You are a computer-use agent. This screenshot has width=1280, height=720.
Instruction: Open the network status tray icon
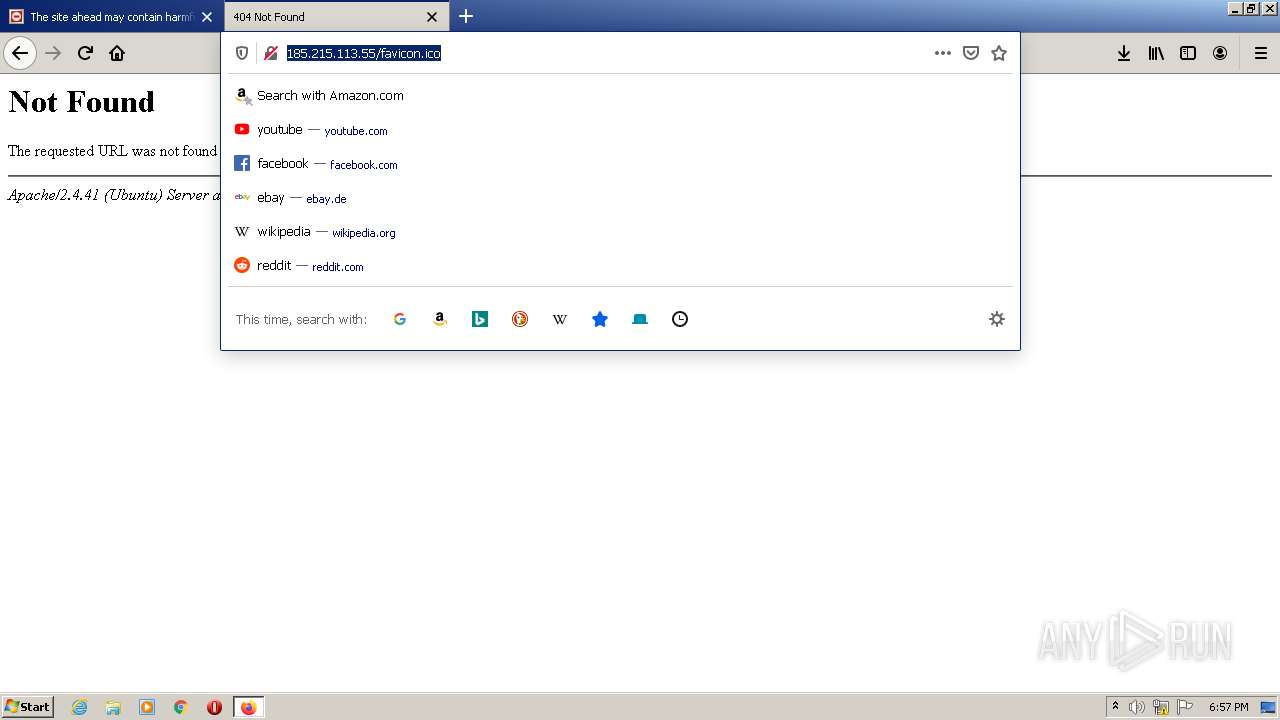coord(1161,707)
